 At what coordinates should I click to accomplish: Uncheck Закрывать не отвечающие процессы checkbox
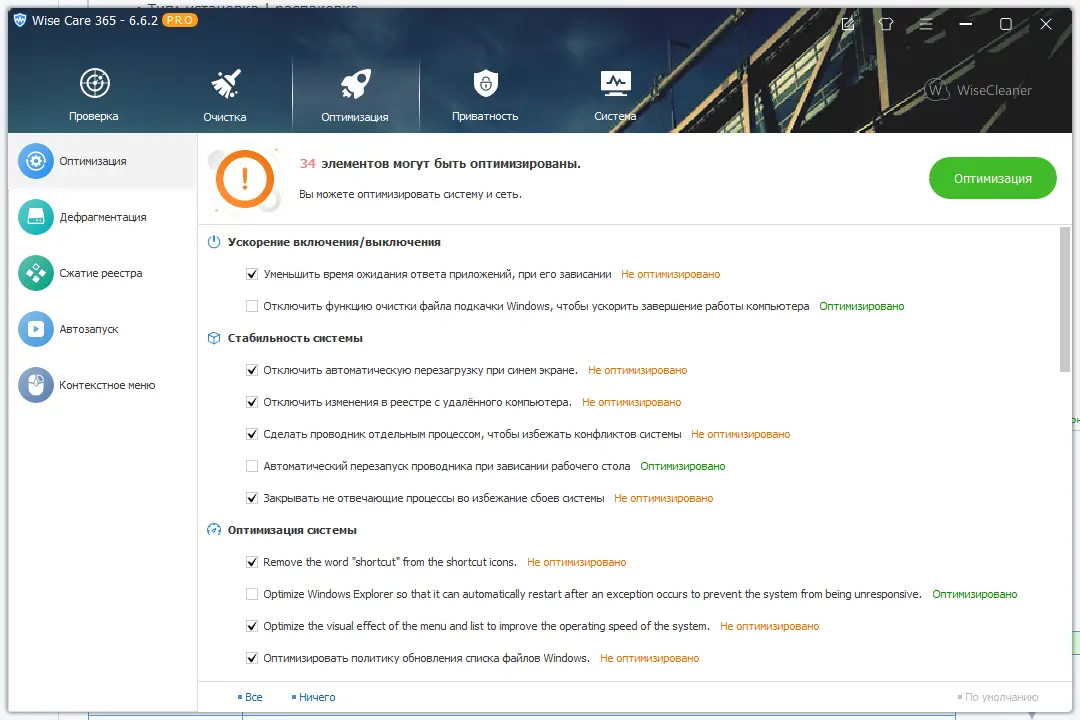[252, 498]
